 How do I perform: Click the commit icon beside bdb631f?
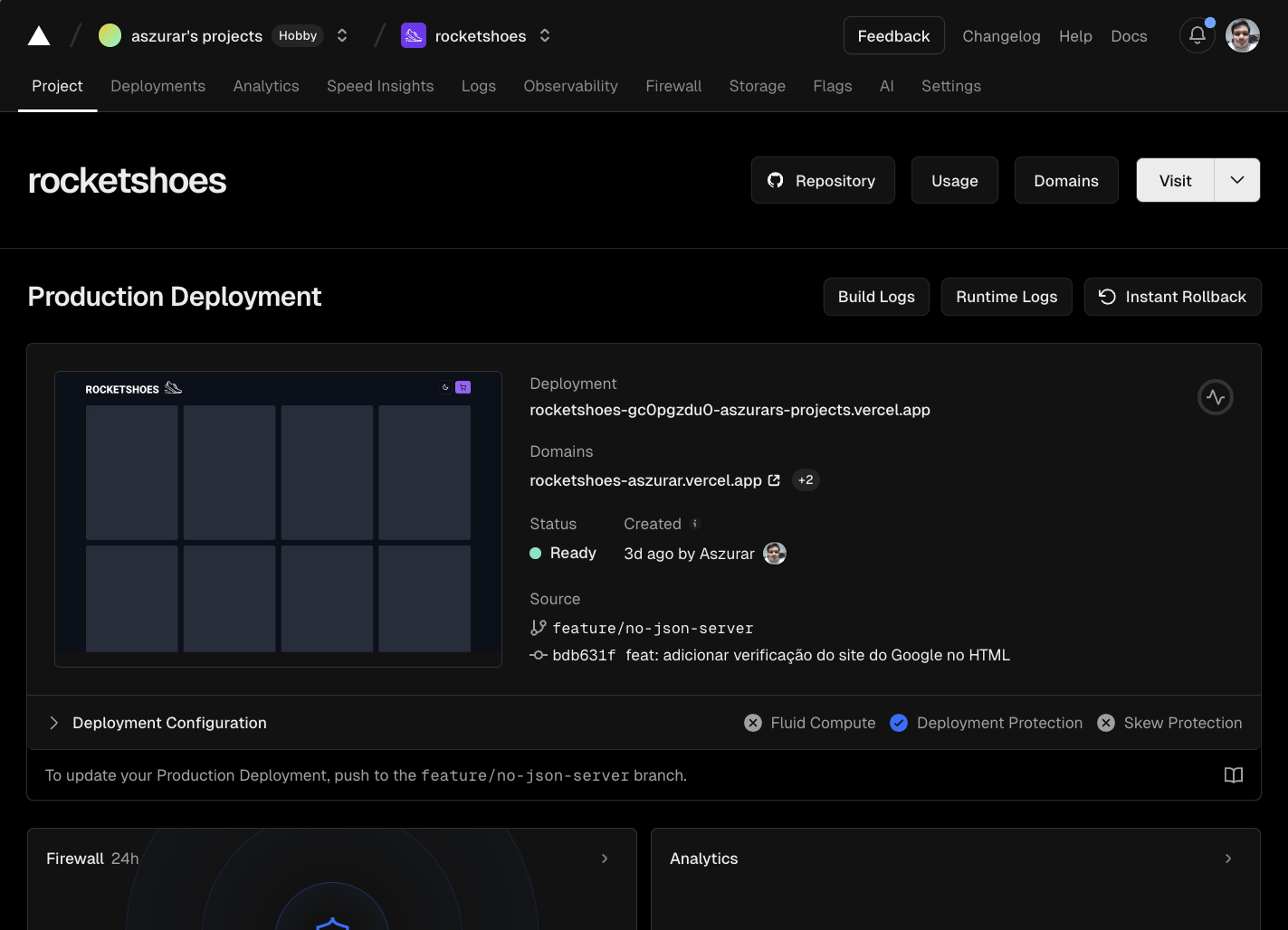(539, 655)
